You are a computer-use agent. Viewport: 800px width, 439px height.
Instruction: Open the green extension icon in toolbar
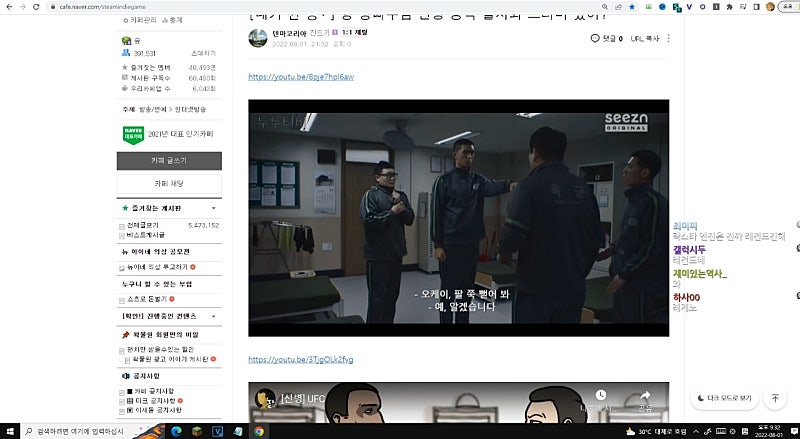coord(648,7)
